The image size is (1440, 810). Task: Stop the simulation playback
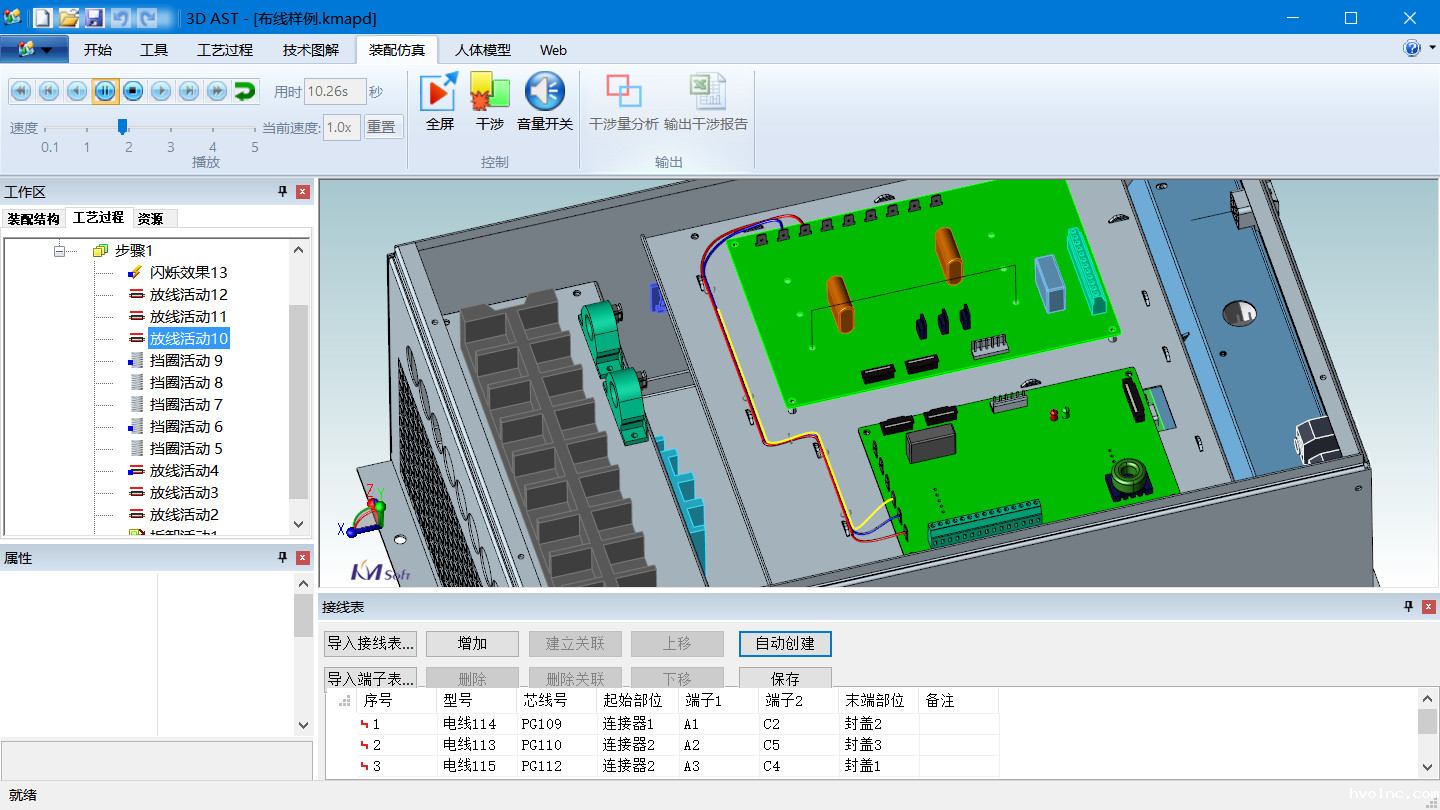click(133, 92)
